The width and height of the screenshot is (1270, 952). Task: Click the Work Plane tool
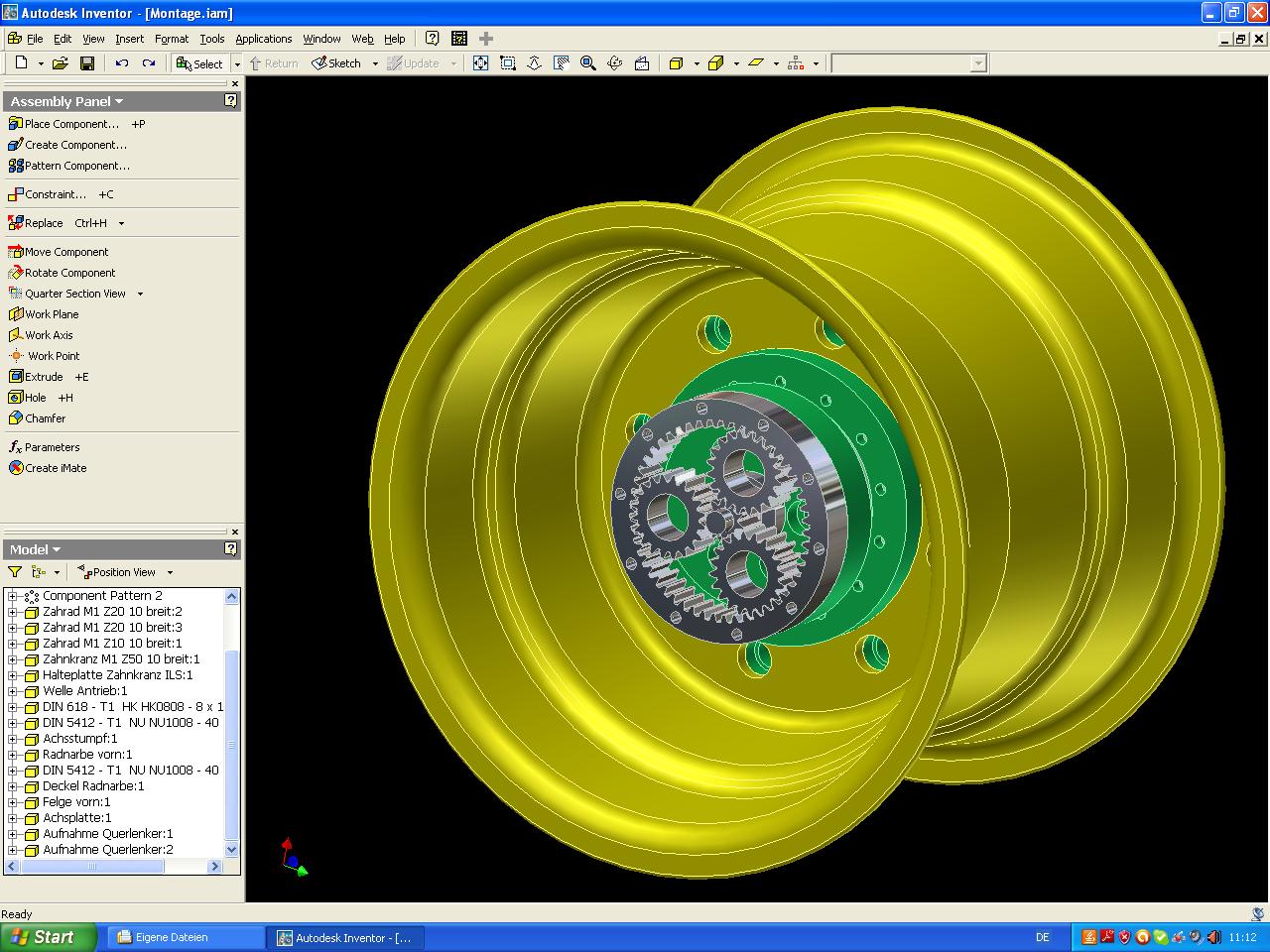pyautogui.click(x=44, y=314)
